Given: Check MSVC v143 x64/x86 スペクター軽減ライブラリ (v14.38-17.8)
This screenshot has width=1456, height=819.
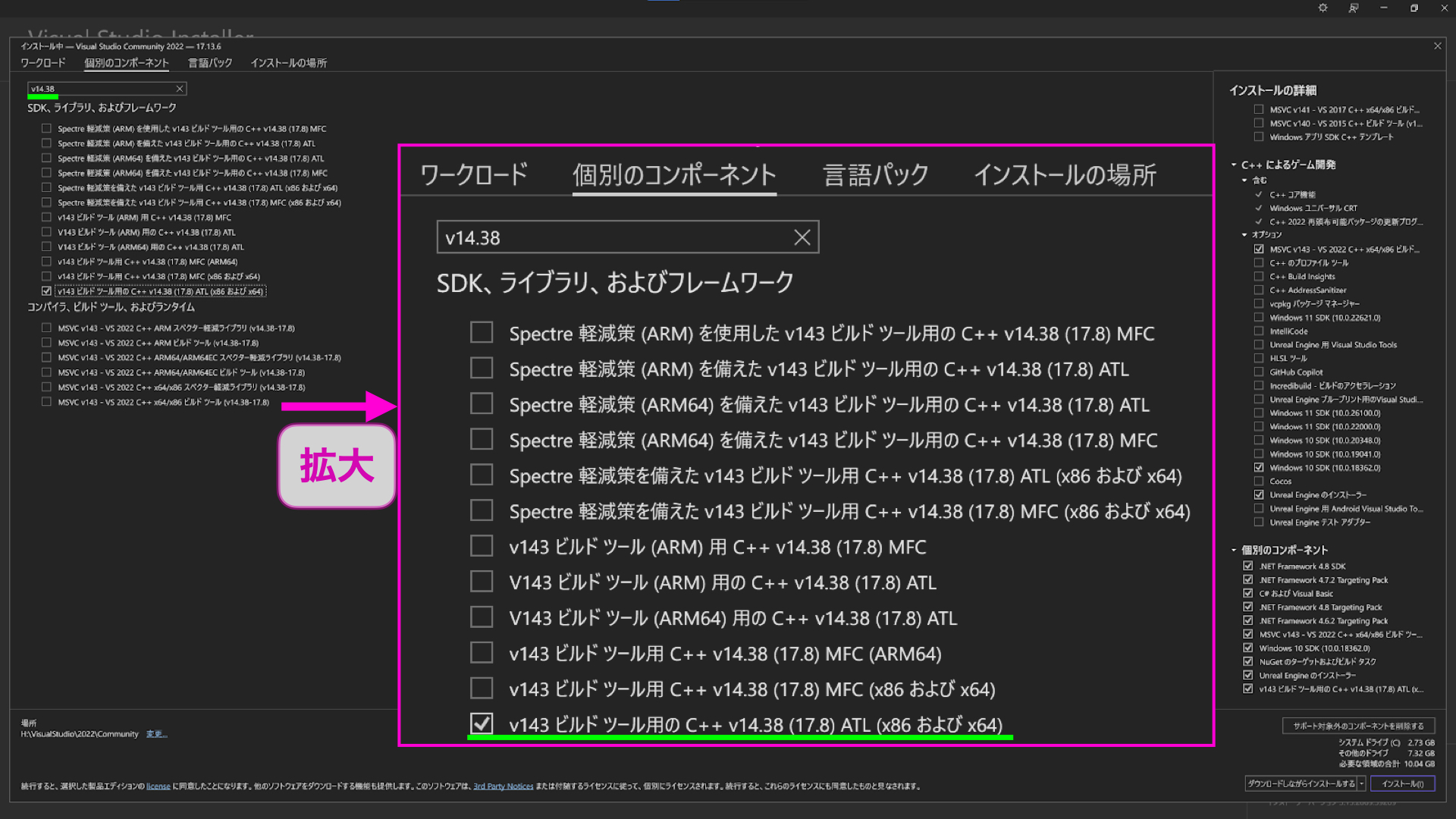Looking at the screenshot, I should pos(46,387).
